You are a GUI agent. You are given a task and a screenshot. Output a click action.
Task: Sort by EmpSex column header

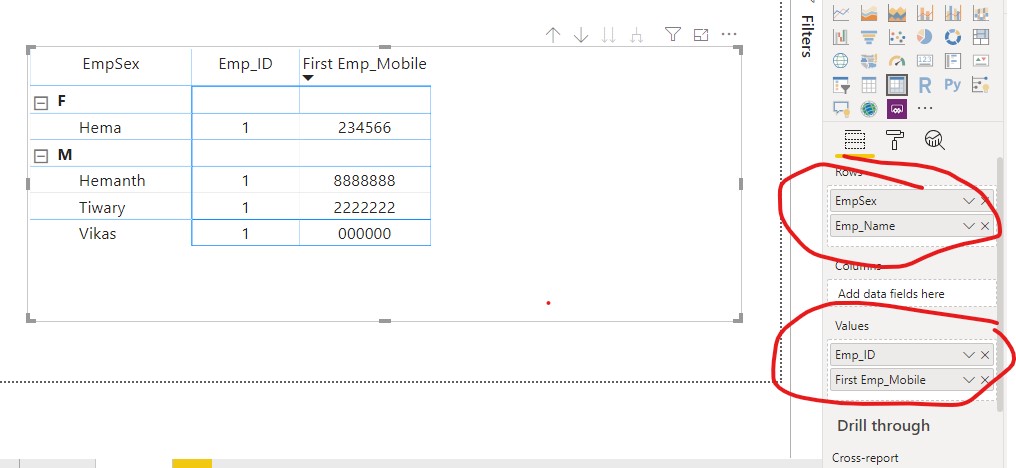[x=111, y=64]
